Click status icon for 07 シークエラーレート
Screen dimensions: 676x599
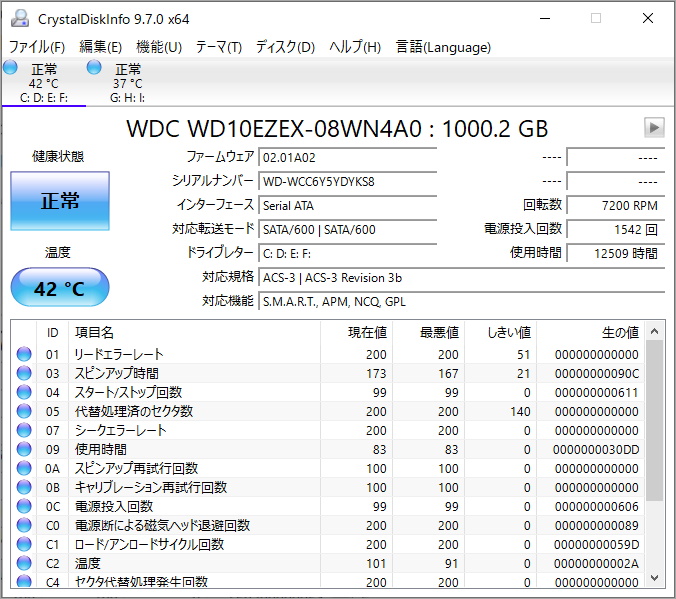[x=24, y=430]
